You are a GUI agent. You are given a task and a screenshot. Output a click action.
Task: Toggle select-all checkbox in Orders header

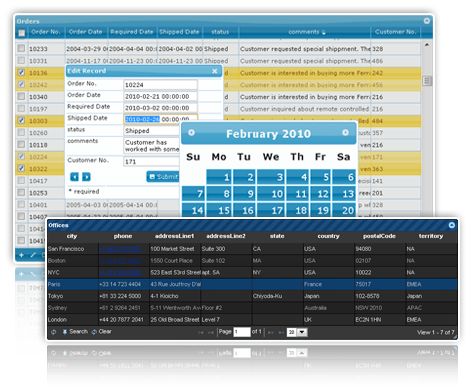[21, 33]
